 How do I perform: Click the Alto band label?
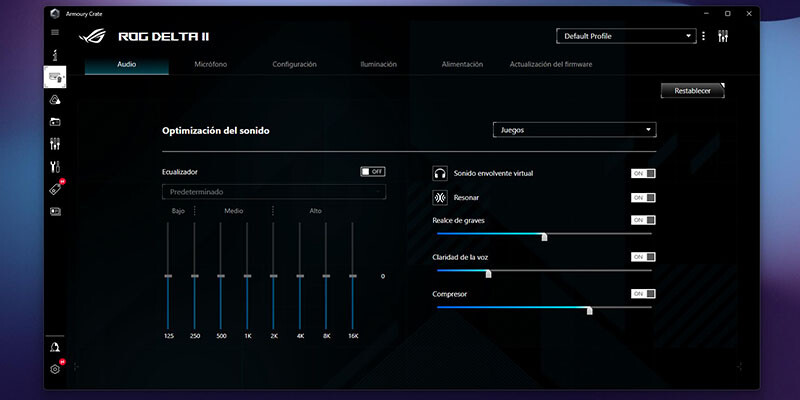(315, 211)
